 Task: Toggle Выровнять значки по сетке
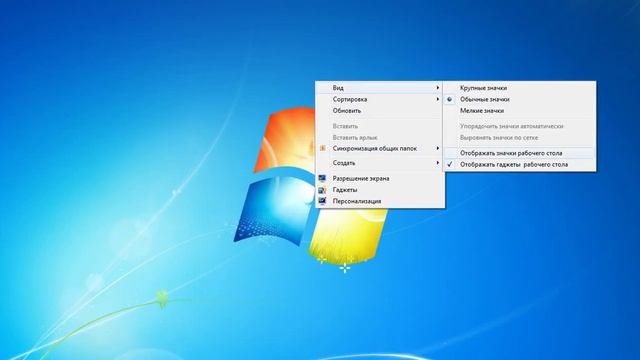tap(520, 138)
